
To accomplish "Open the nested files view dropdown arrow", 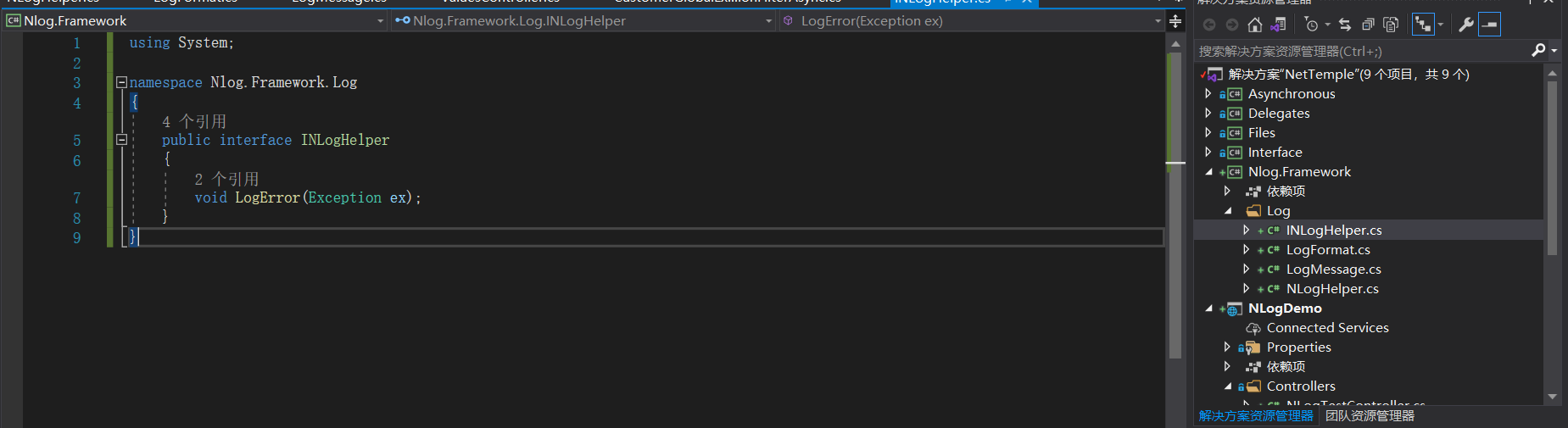I will [x=1440, y=25].
